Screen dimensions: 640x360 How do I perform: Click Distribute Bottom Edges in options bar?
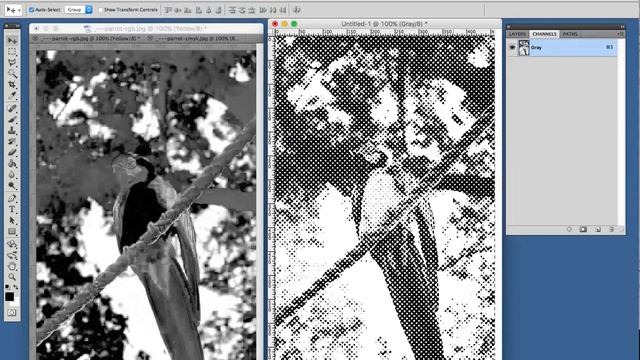click(253, 10)
